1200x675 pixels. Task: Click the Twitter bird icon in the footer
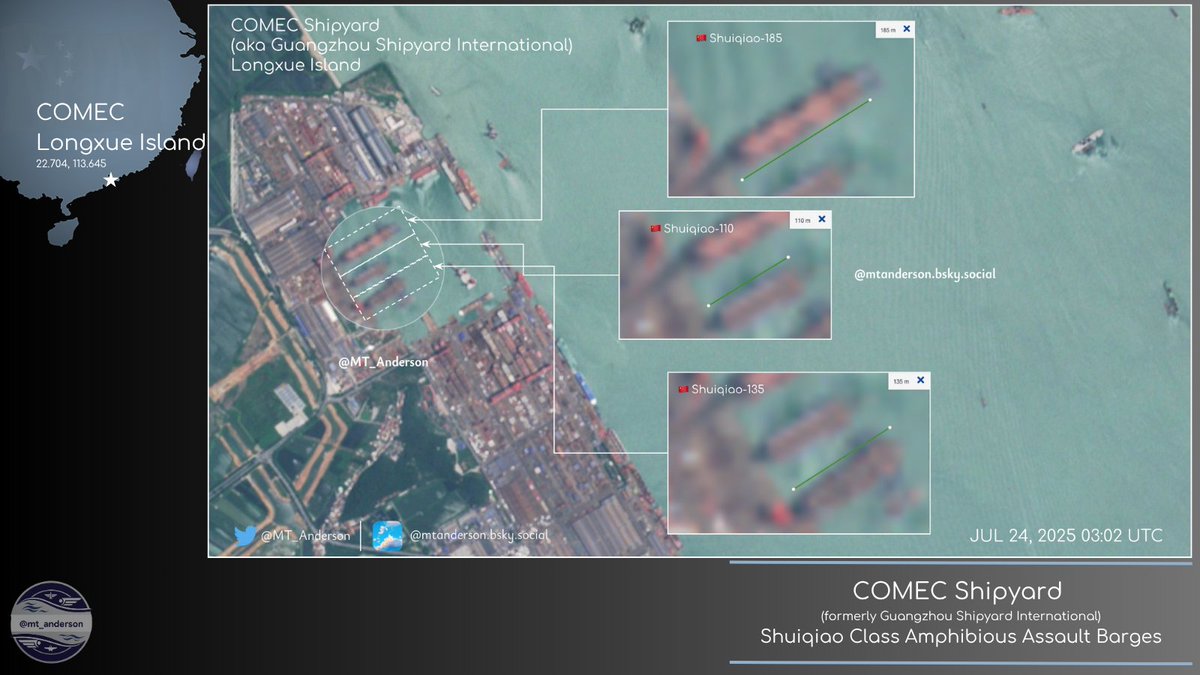click(247, 536)
